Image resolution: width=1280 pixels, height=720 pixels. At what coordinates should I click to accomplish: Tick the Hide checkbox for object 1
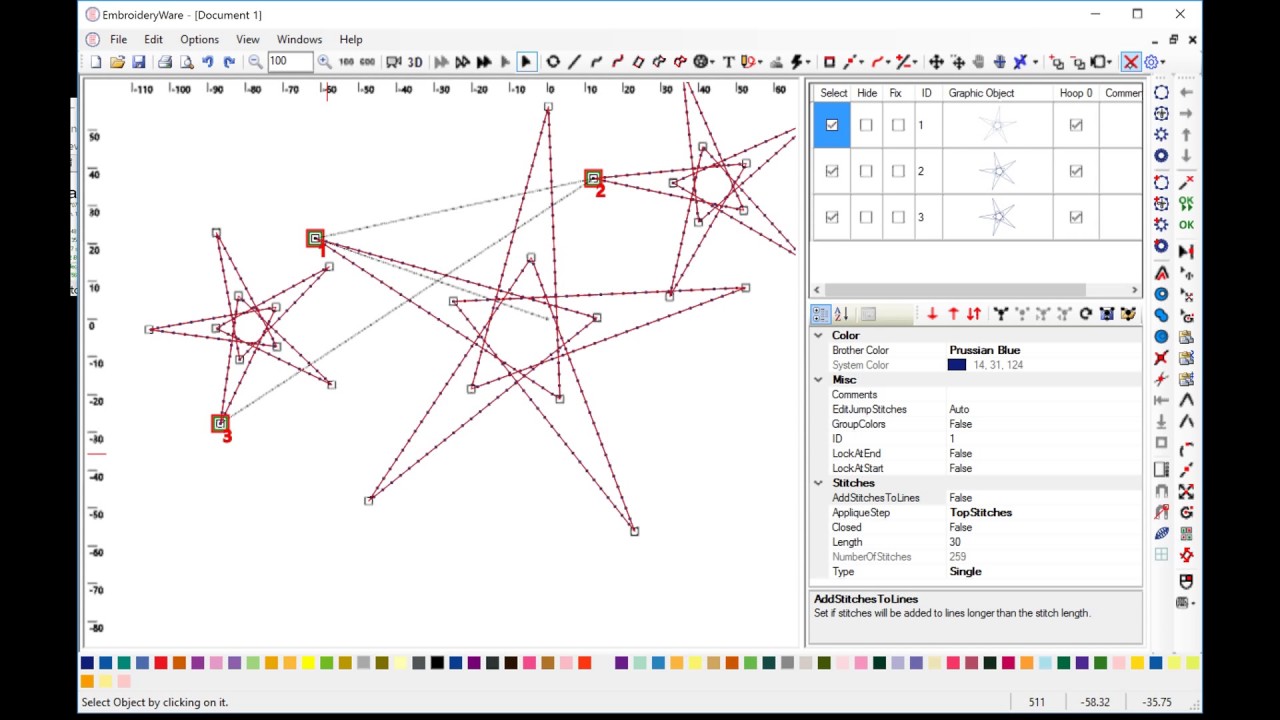(866, 125)
